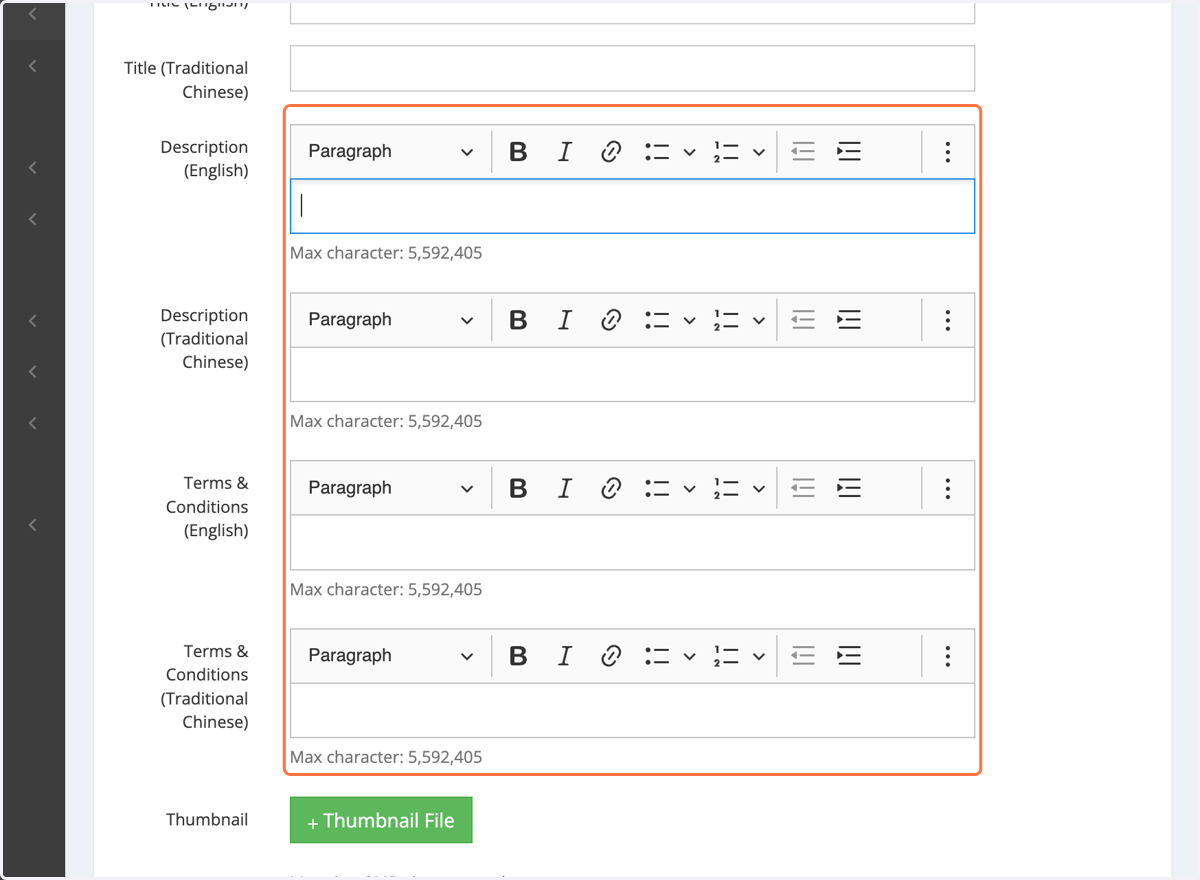Open more options in Description (Traditional Chinese) toolbar
1200x880 pixels.
click(x=947, y=320)
